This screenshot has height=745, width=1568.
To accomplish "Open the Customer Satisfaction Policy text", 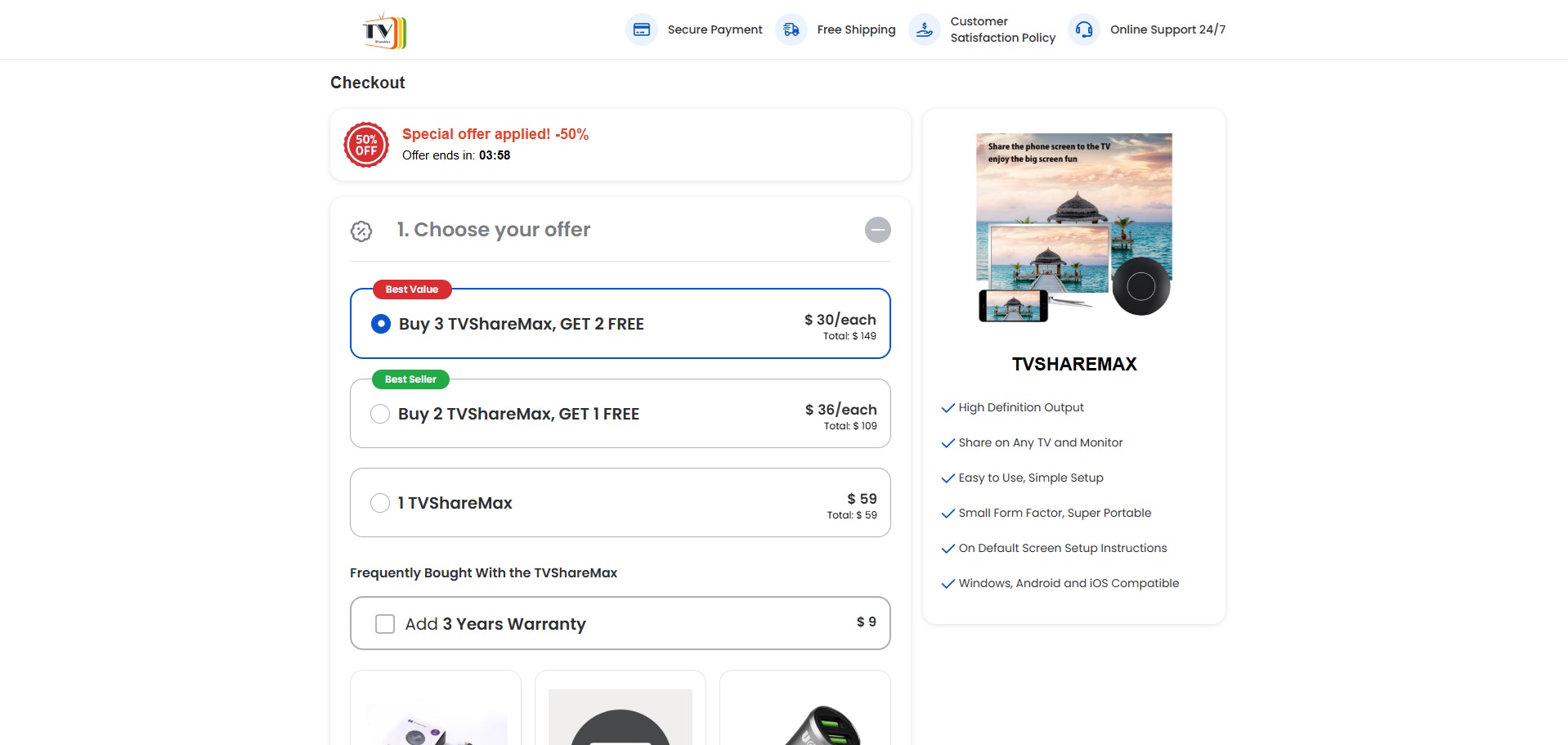I will point(1002,29).
